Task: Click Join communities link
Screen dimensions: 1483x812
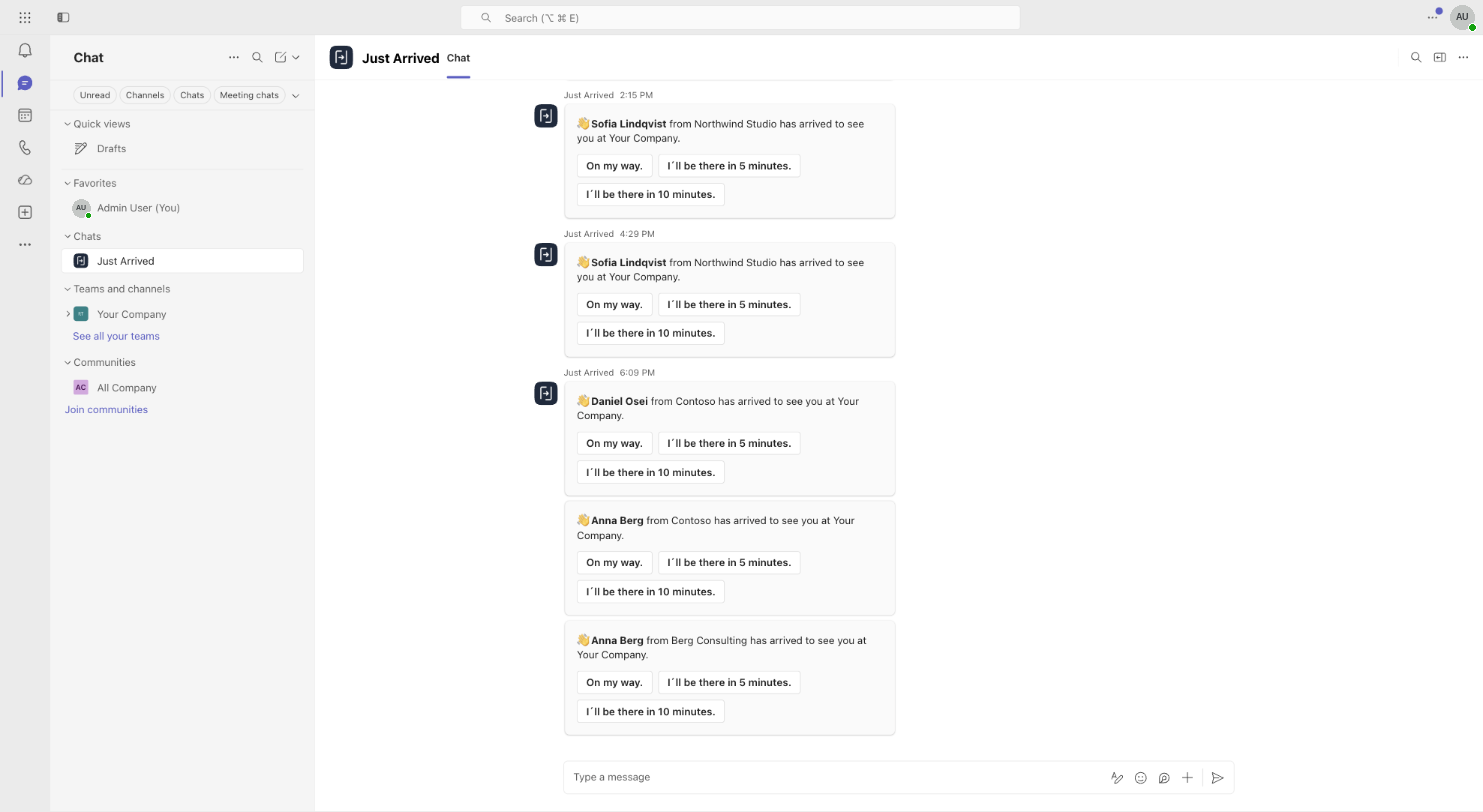Action: pos(106,409)
